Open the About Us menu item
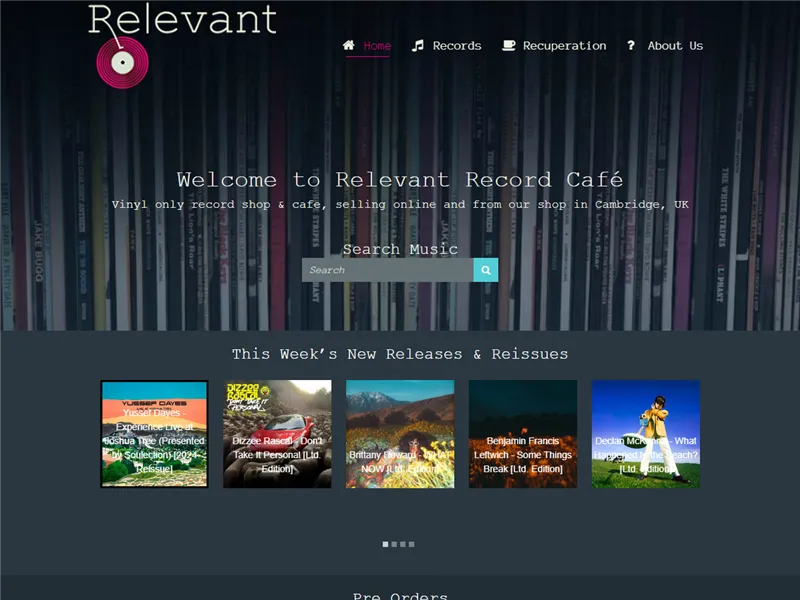Viewport: 800px width, 600px height. click(675, 46)
